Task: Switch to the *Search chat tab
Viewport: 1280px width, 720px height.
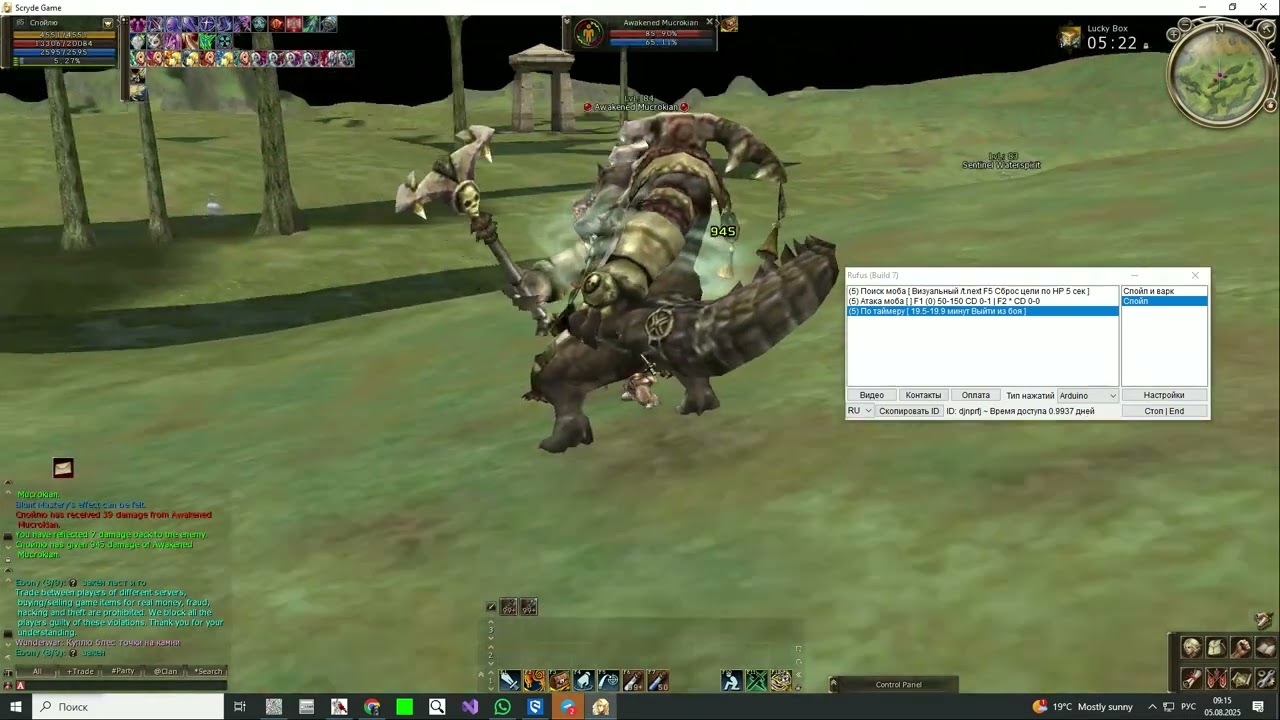Action: [x=207, y=671]
